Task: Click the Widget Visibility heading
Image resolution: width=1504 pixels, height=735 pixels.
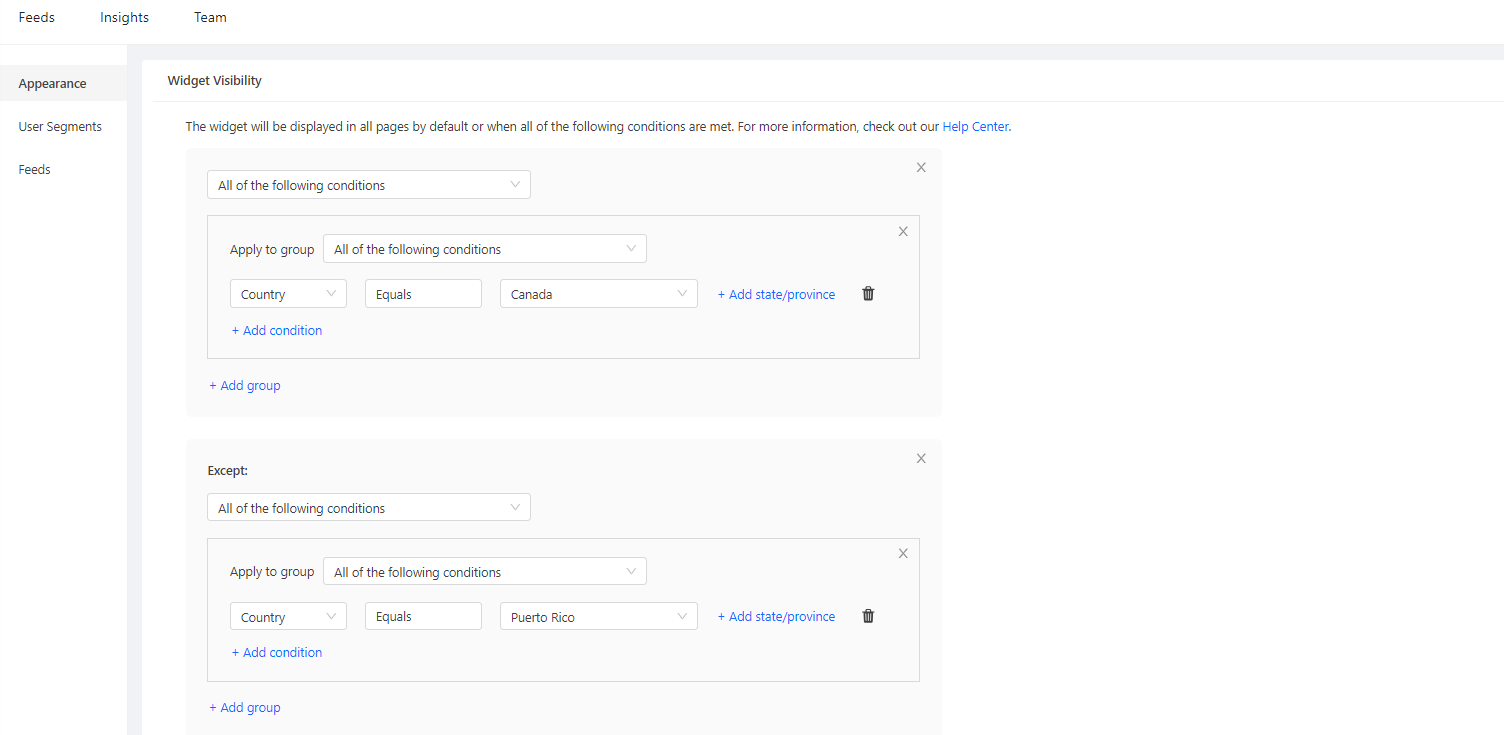Action: click(214, 80)
